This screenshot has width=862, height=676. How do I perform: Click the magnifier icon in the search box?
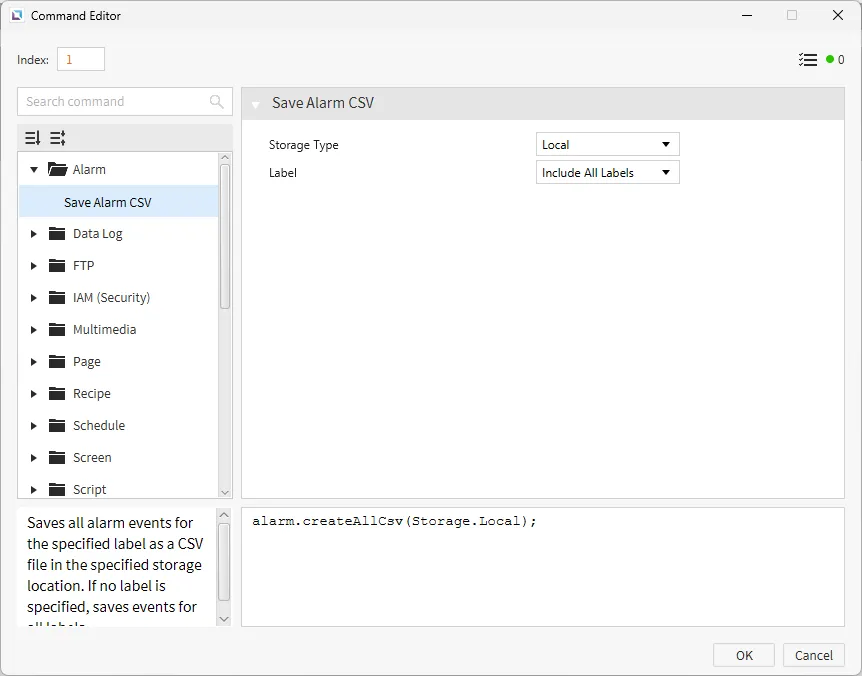point(217,102)
